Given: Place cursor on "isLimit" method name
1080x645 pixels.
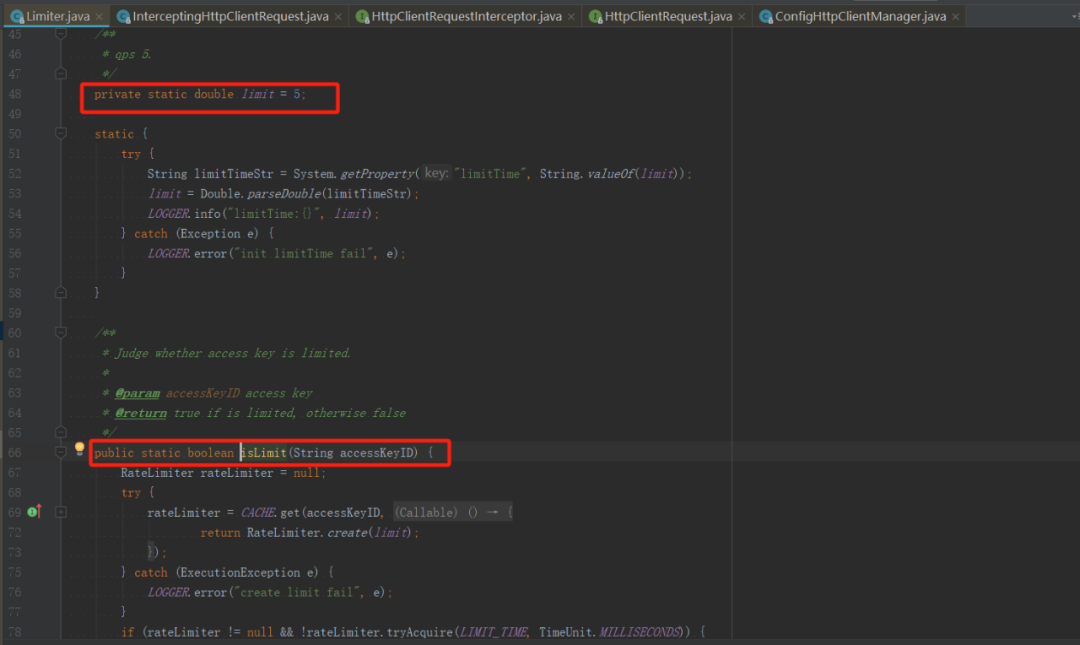Looking at the screenshot, I should click(x=264, y=453).
